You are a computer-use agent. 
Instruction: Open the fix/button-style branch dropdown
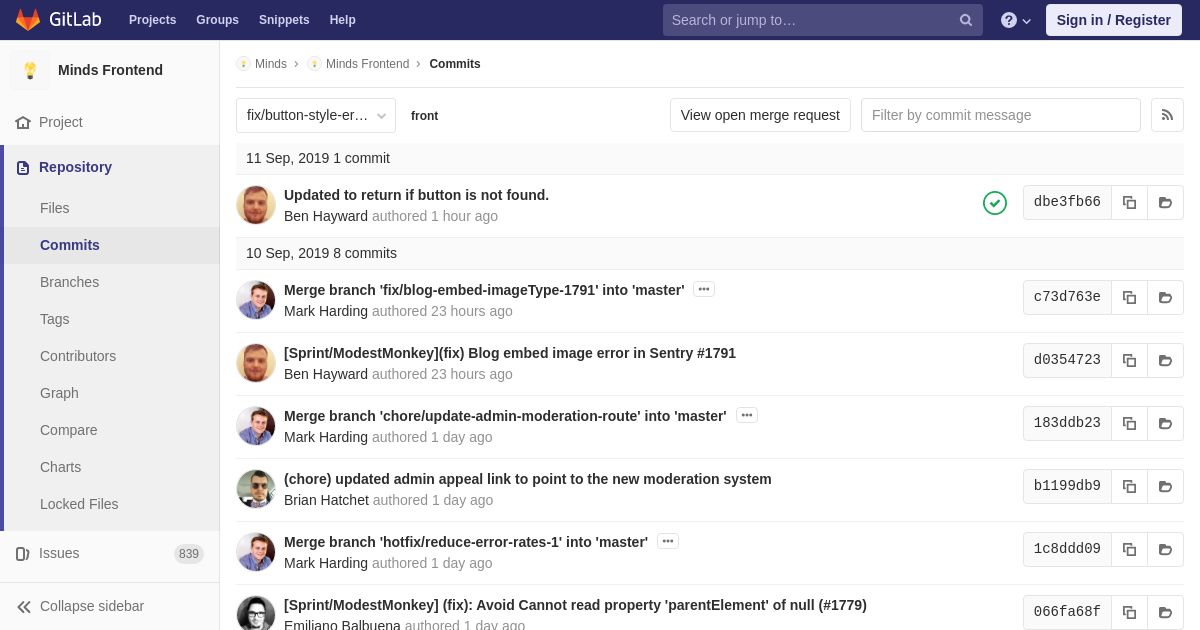pyautogui.click(x=316, y=115)
